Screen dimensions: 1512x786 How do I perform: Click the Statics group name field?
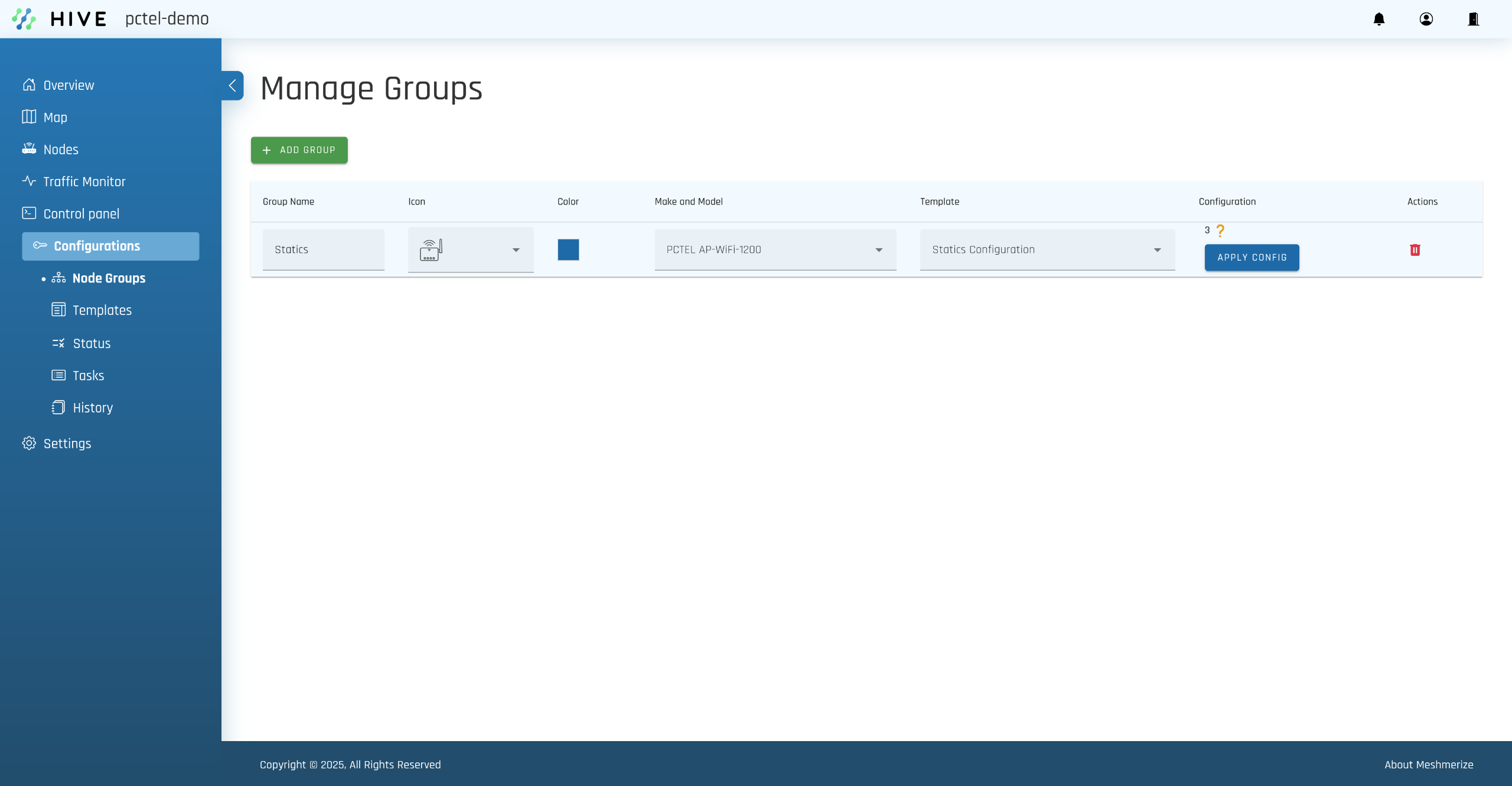[323, 250]
